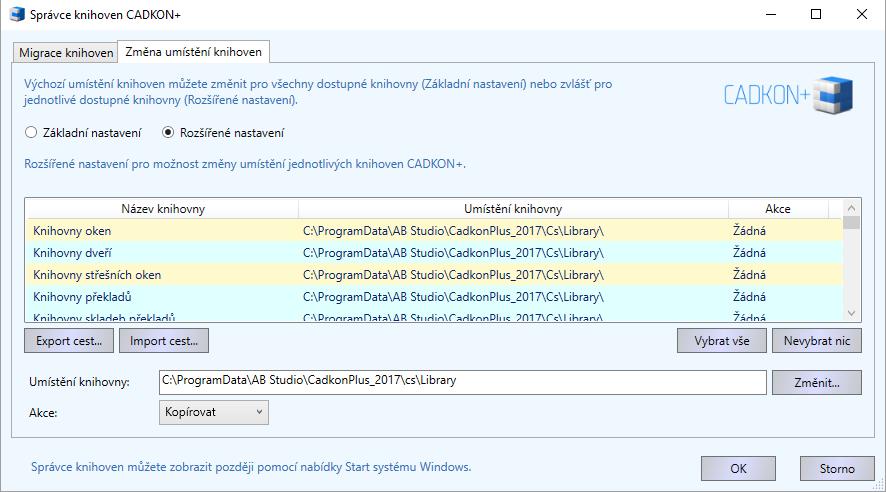Close the Správce knihoven CADKON+ window
Viewport: 886px width, 492px height.
point(862,14)
